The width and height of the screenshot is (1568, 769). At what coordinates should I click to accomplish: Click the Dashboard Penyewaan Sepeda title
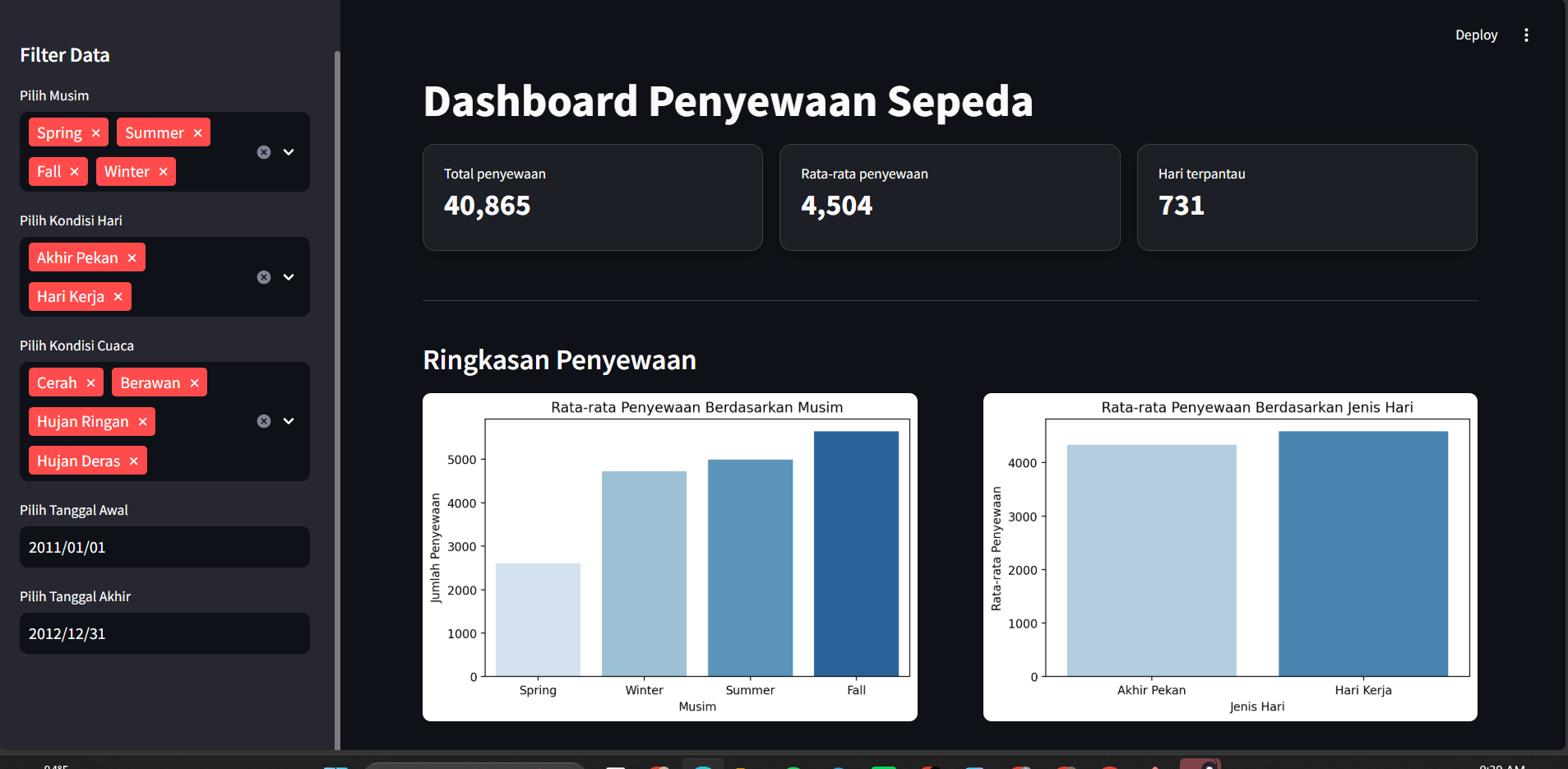pyautogui.click(x=728, y=102)
